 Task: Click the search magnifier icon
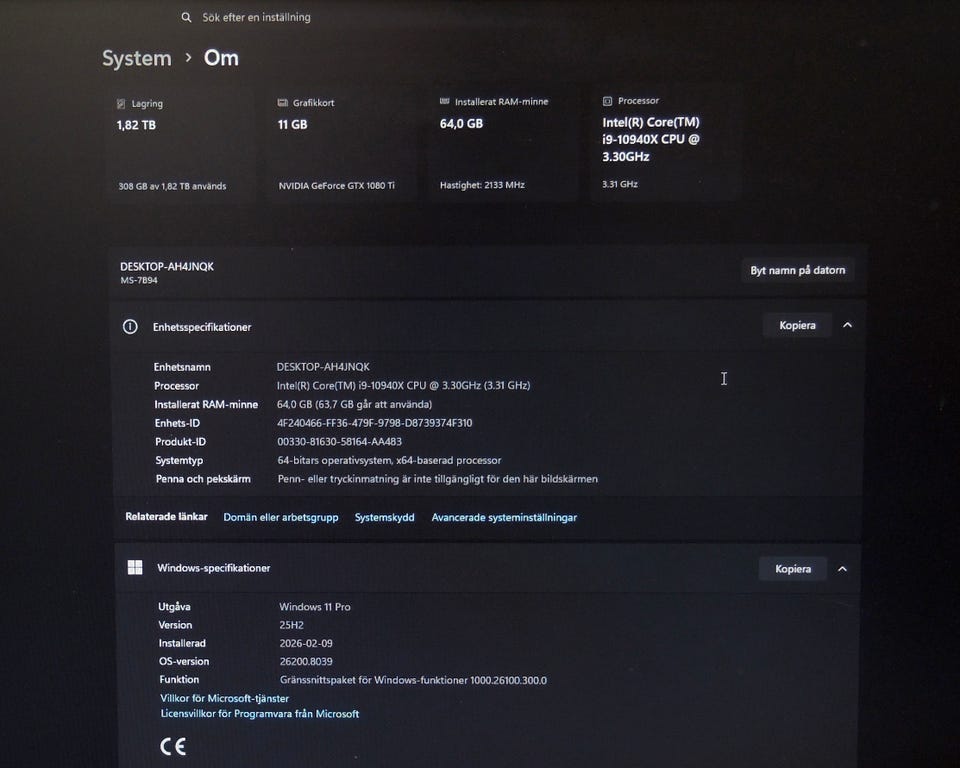(x=187, y=18)
